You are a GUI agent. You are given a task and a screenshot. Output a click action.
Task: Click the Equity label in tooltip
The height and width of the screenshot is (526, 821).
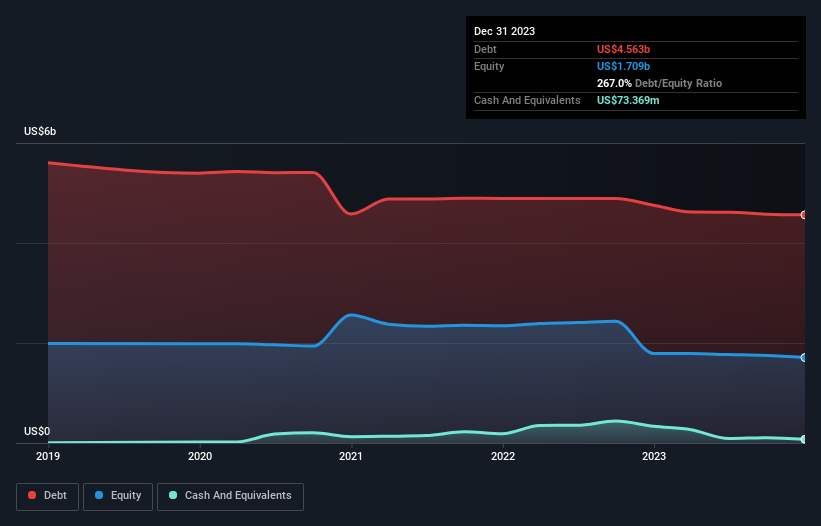[x=489, y=66]
